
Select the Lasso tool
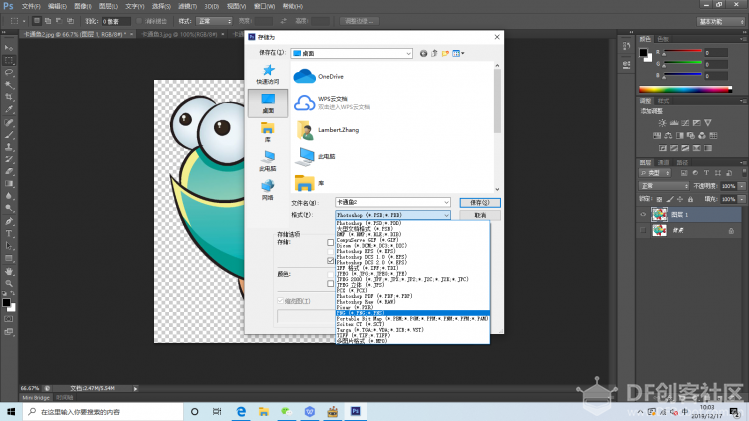point(9,73)
